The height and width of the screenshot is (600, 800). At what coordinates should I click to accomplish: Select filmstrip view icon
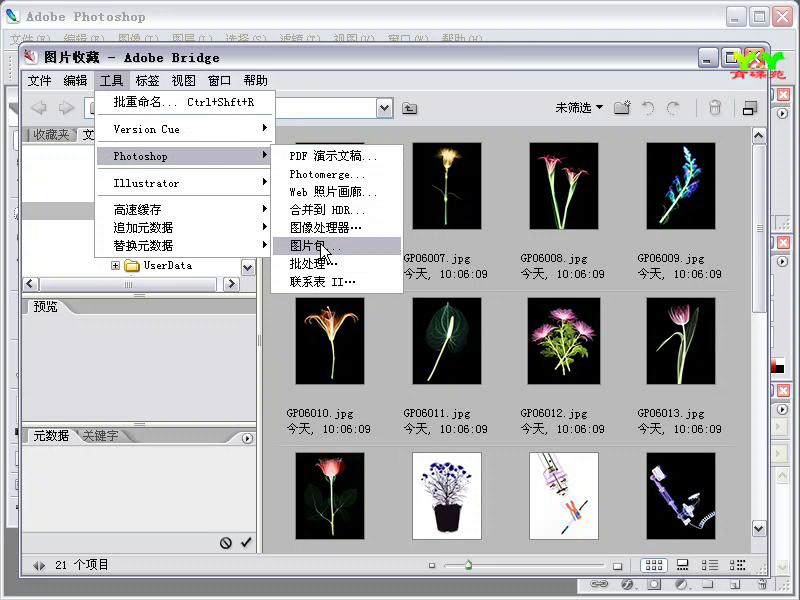(682, 565)
